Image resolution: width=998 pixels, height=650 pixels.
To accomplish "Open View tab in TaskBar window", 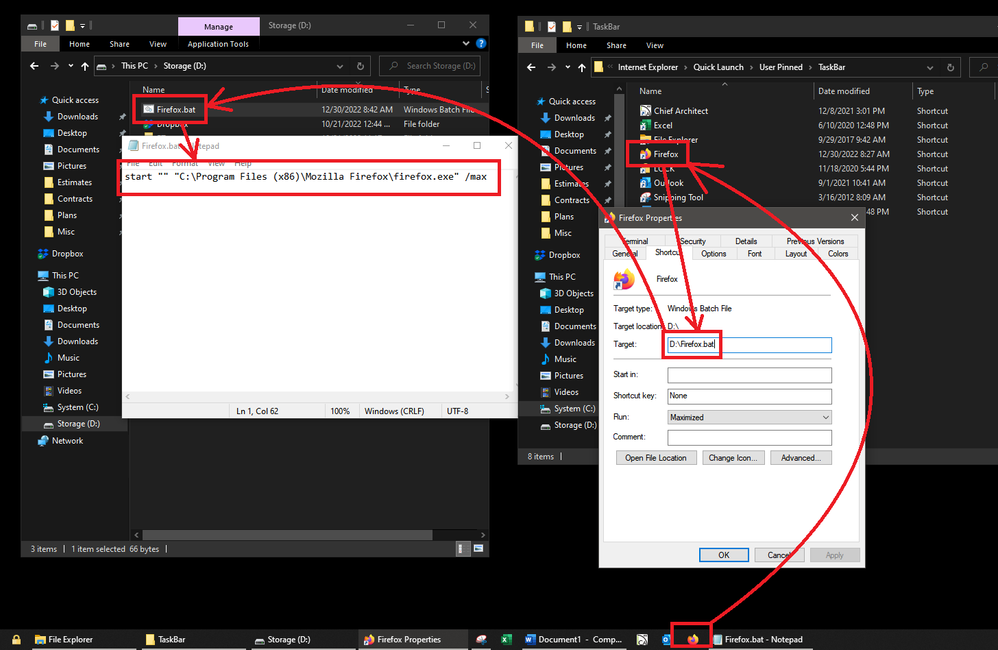I will [654, 45].
